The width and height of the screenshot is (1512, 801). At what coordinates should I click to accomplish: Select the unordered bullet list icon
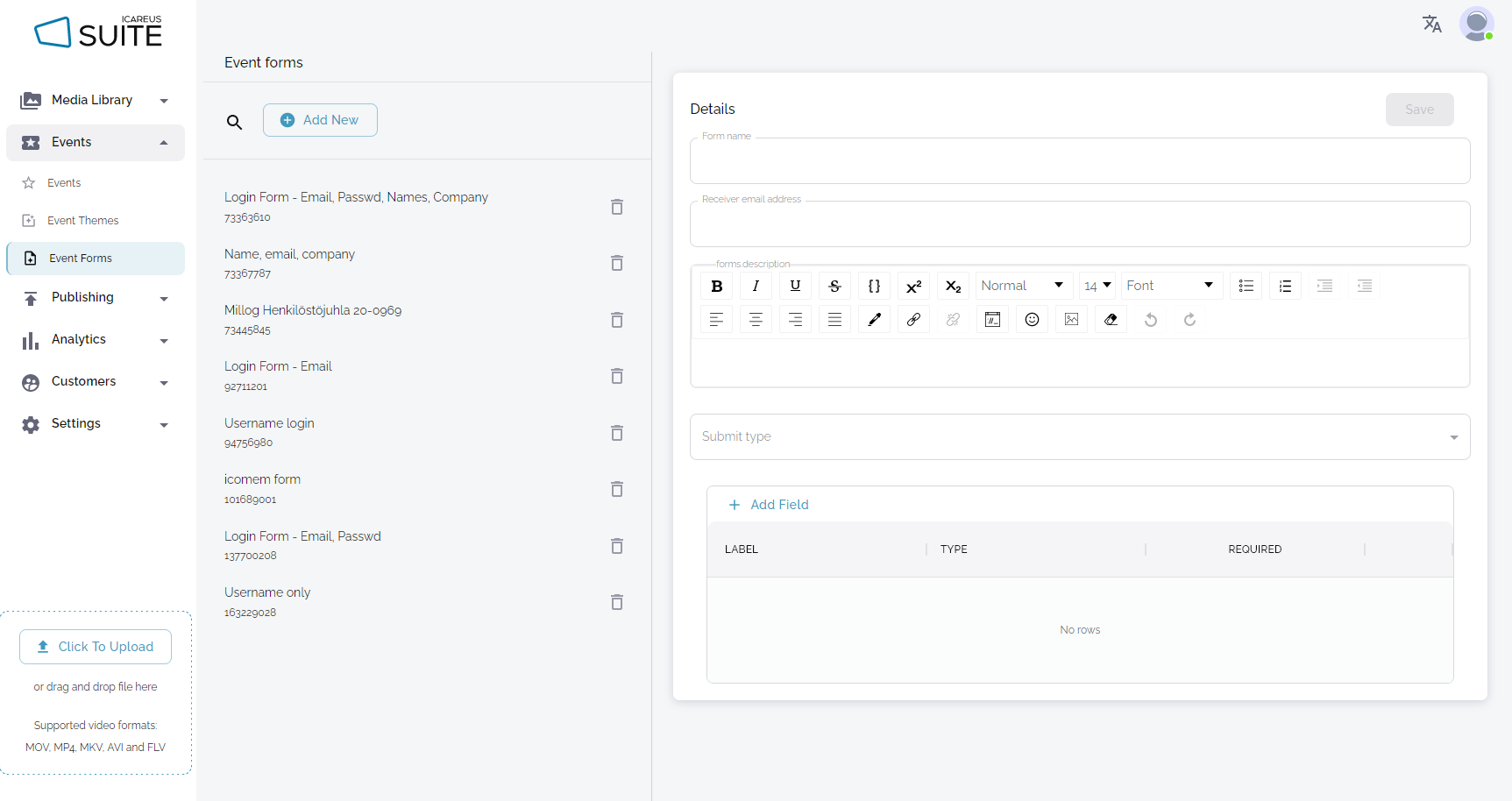[1246, 286]
